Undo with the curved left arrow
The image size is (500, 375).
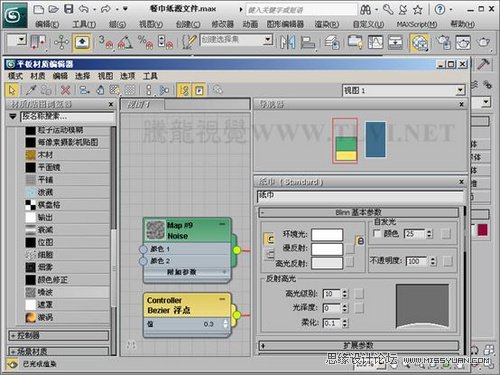[83, 9]
